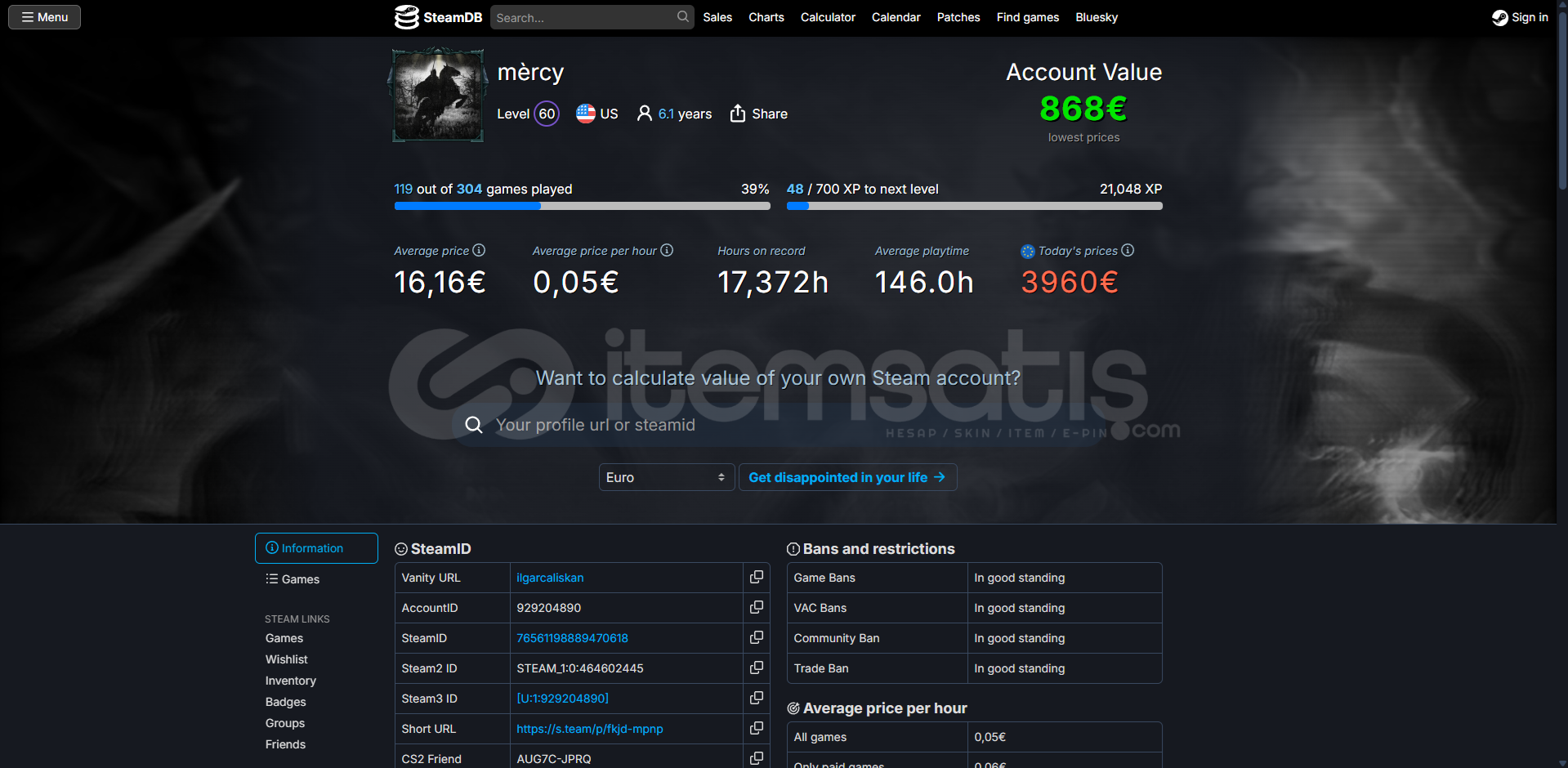Select the Games tab with list icon
The width and height of the screenshot is (1568, 768).
pos(293,579)
